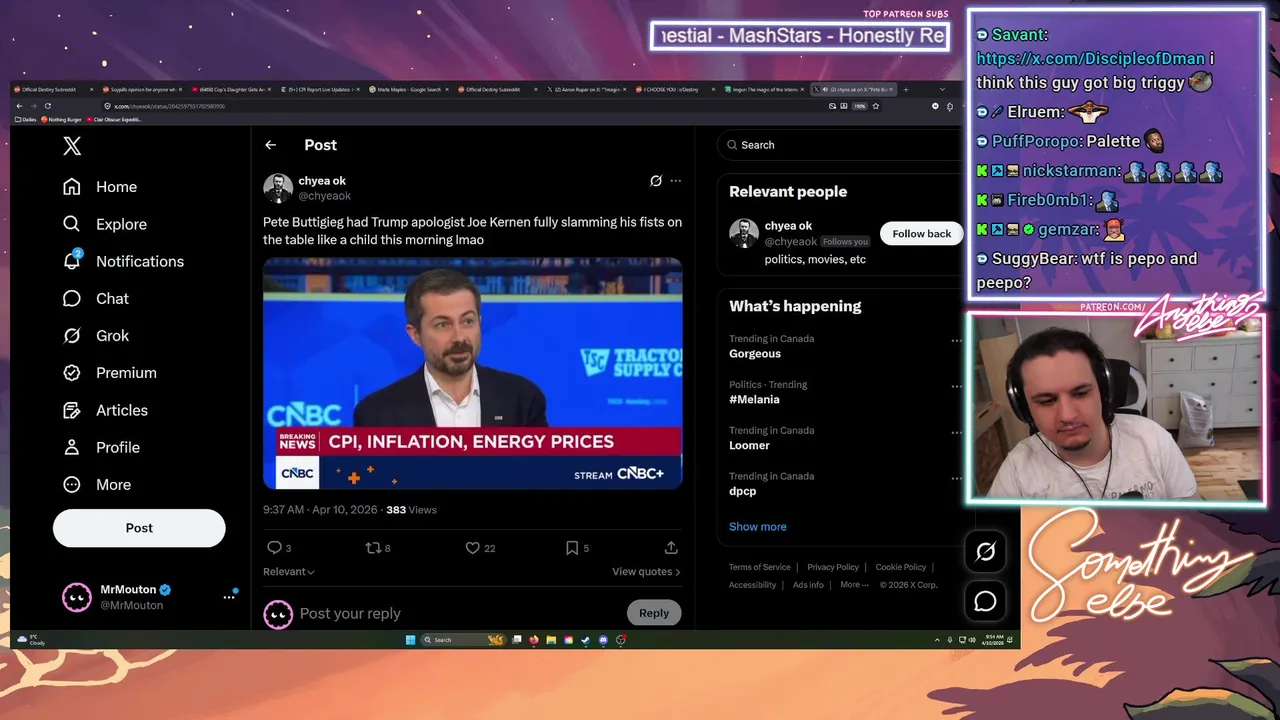This screenshot has width=1280, height=720.
Task: Switch to the I CHOOSE YOU r/Destiny tab
Action: click(675, 89)
